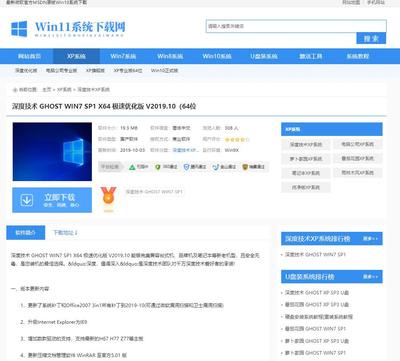Click the user rating stars
The height and width of the screenshot is (361, 400).
tap(237, 139)
